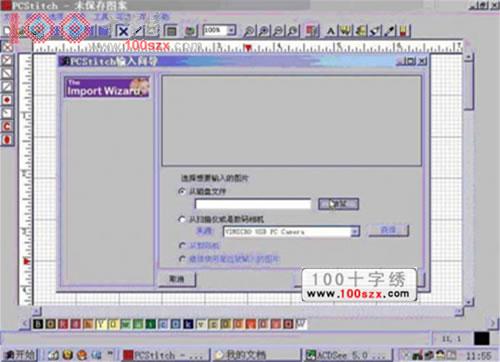Image resolution: width=500 pixels, height=362 pixels.
Task: Select the text A tool
Action: click(330, 31)
